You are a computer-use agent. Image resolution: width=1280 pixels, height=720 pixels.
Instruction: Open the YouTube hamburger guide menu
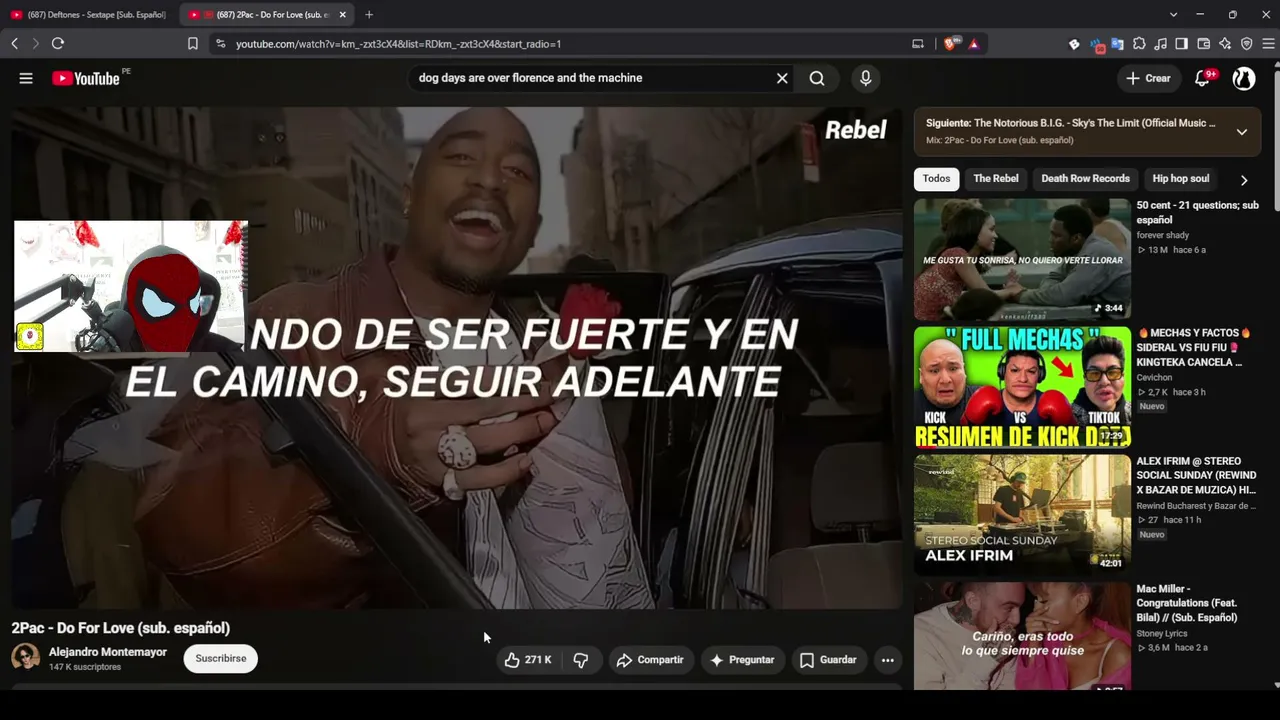tap(26, 78)
